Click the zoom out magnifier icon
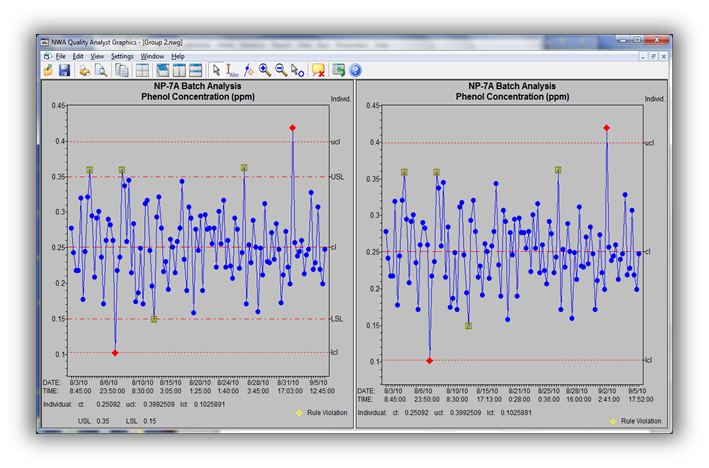Screen dimensions: 709x468 click(x=281, y=70)
